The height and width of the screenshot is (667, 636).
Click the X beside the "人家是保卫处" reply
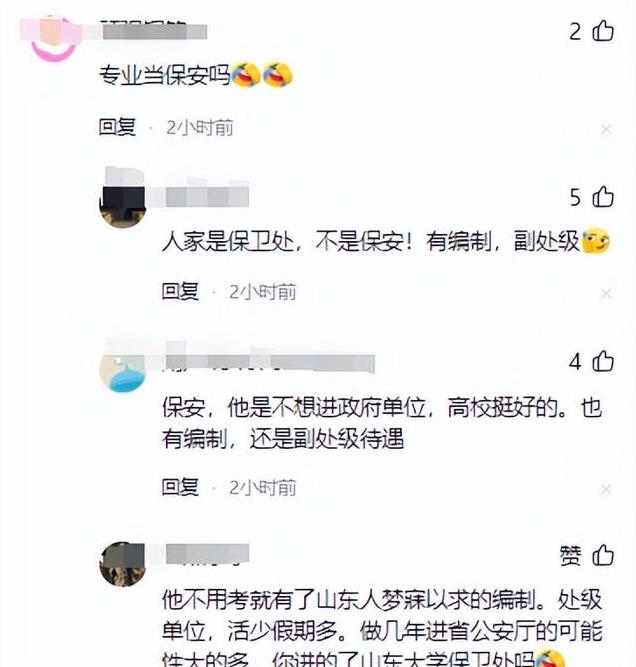606,293
